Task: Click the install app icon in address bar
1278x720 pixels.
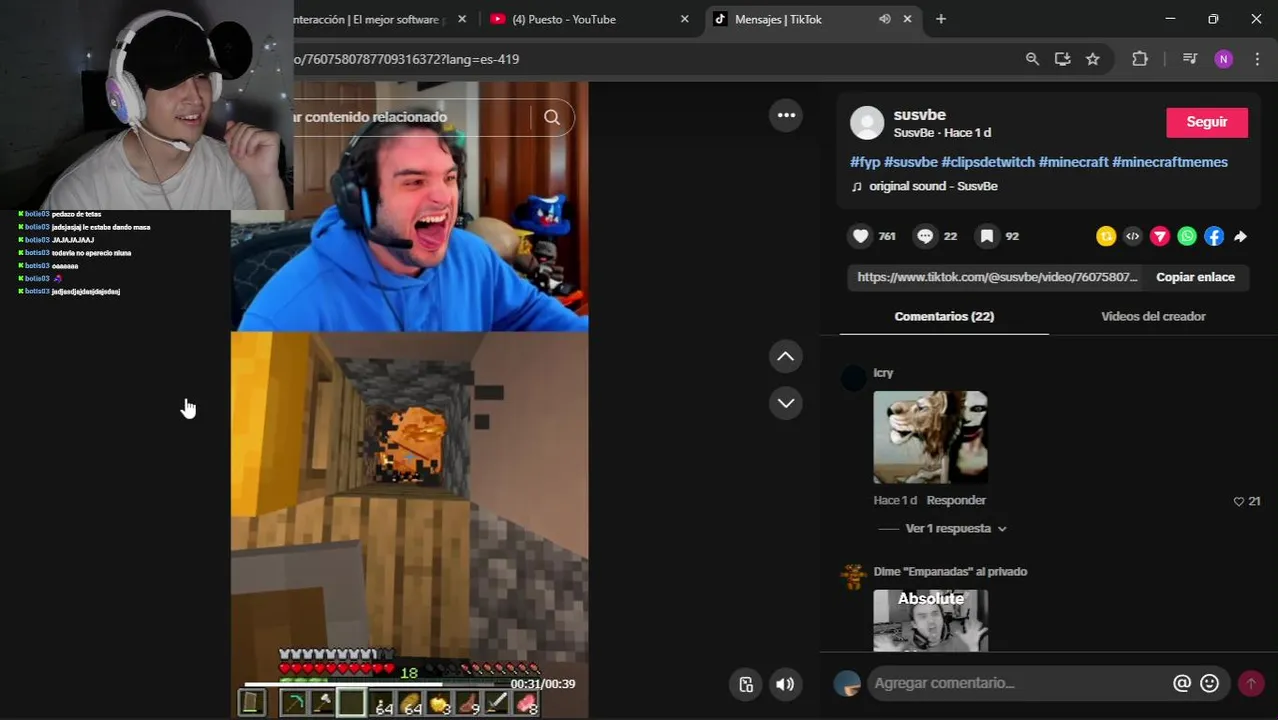Action: coord(1062,59)
